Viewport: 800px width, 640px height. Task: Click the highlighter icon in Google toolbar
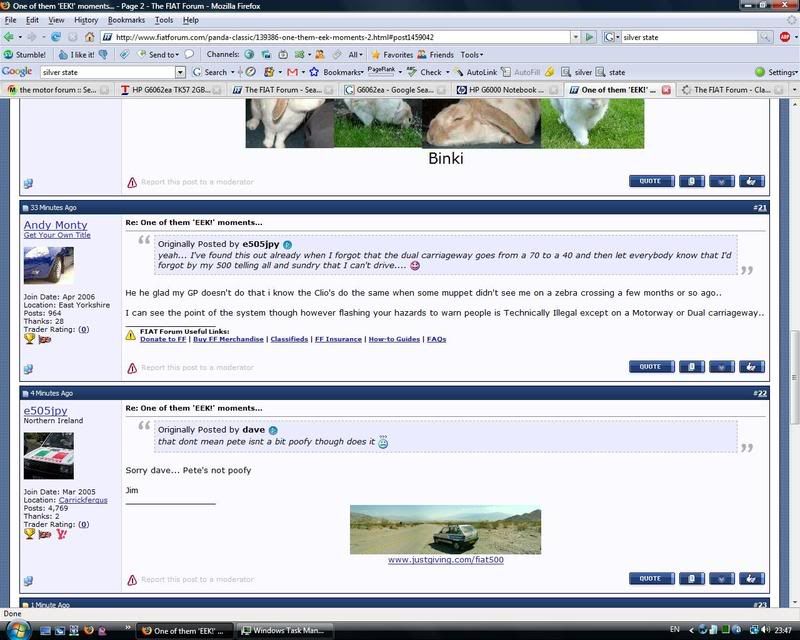coord(549,72)
